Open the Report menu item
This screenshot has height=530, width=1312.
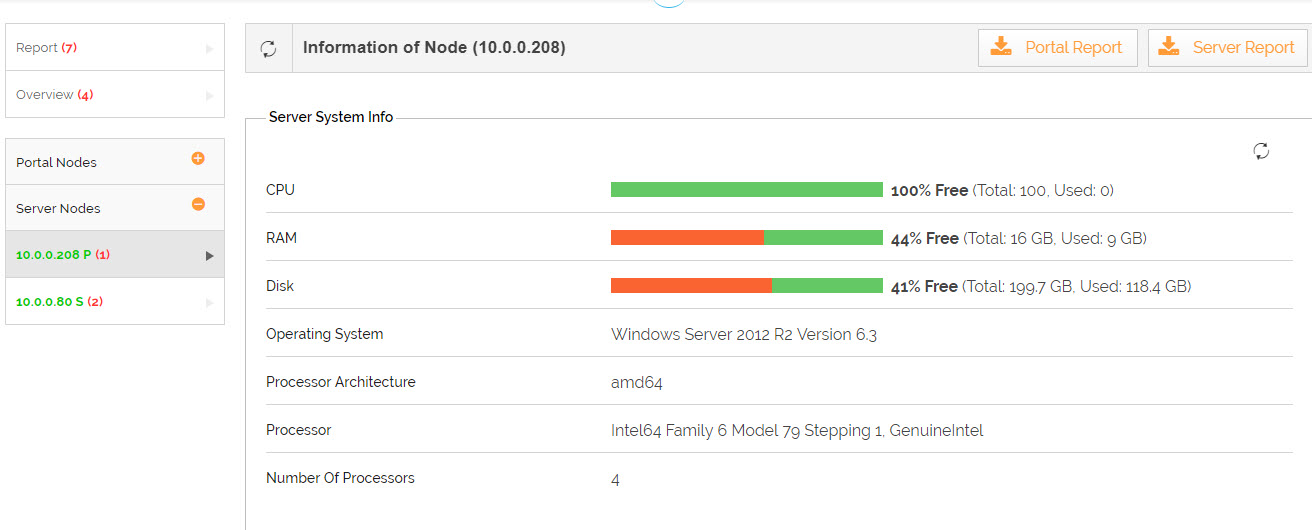tap(115, 47)
